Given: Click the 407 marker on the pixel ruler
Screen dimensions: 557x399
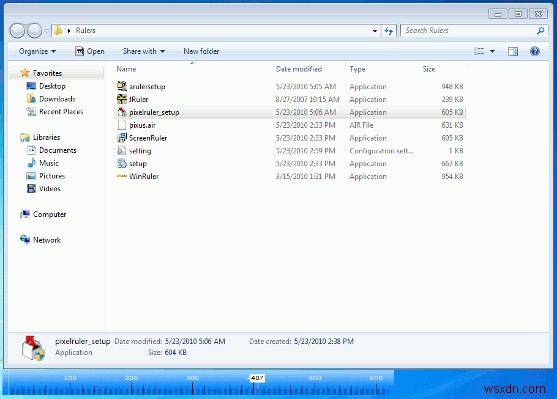Looking at the screenshot, I should coord(257,378).
